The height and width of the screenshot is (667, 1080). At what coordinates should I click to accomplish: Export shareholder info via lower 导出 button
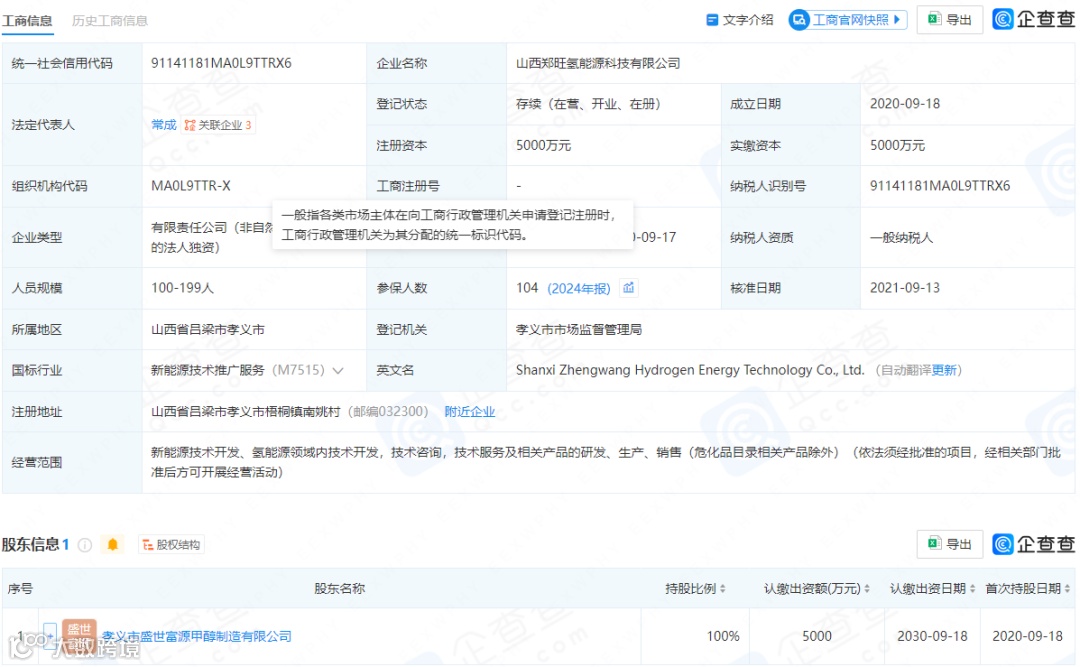click(949, 544)
